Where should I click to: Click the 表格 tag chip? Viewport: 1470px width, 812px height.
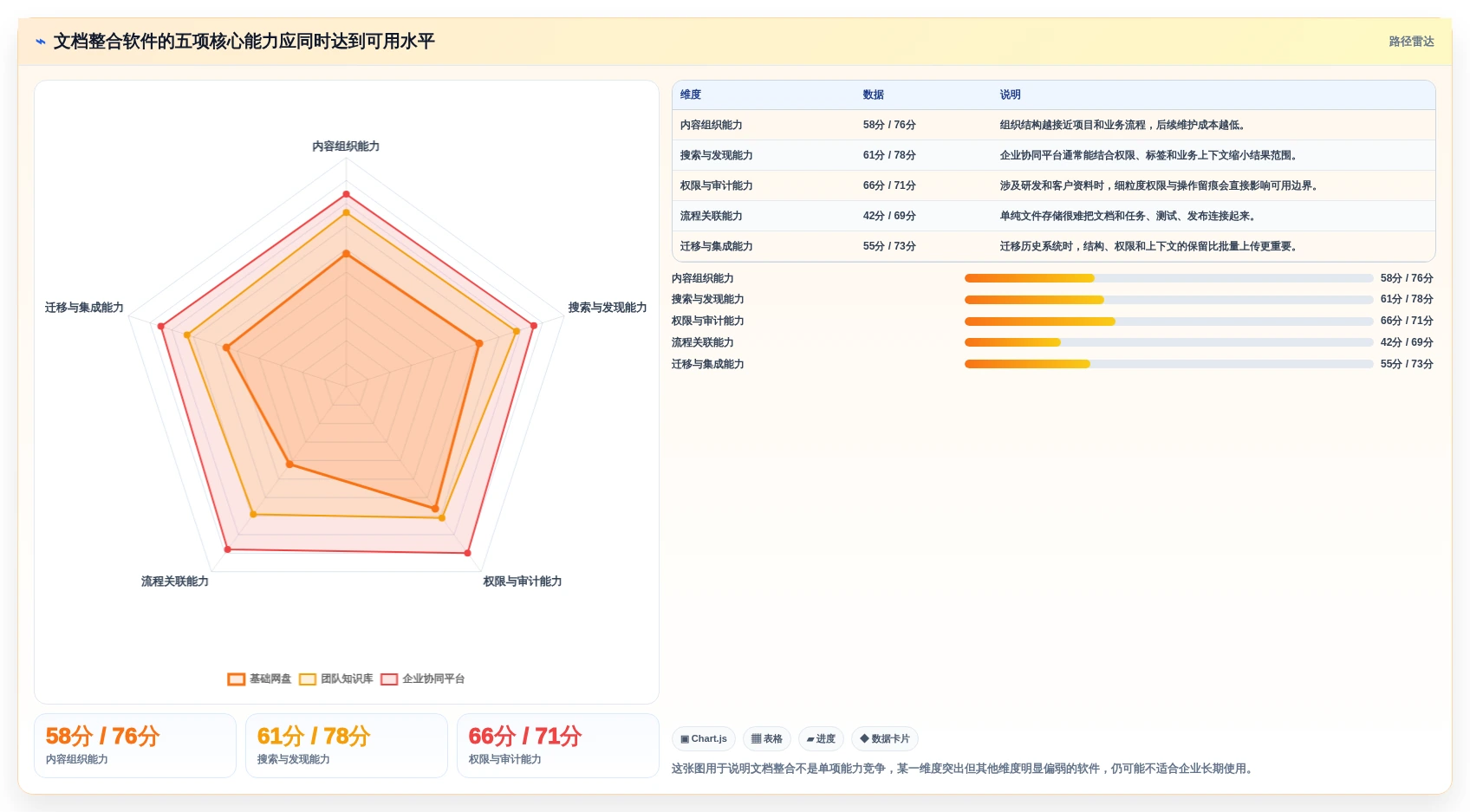[x=767, y=739]
